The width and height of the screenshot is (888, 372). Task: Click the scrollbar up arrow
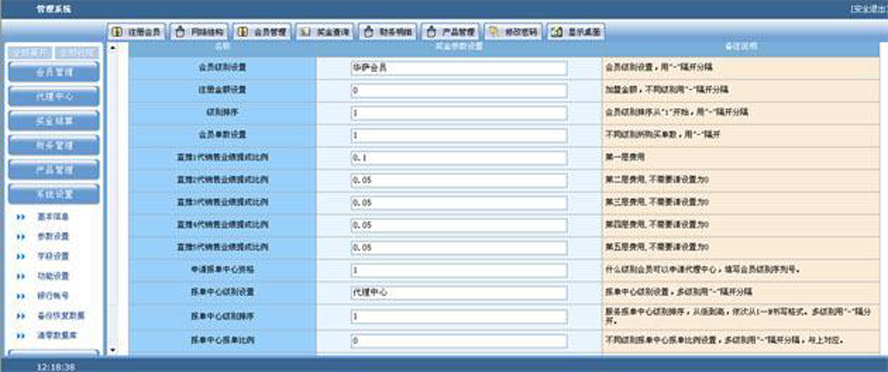coord(112,48)
